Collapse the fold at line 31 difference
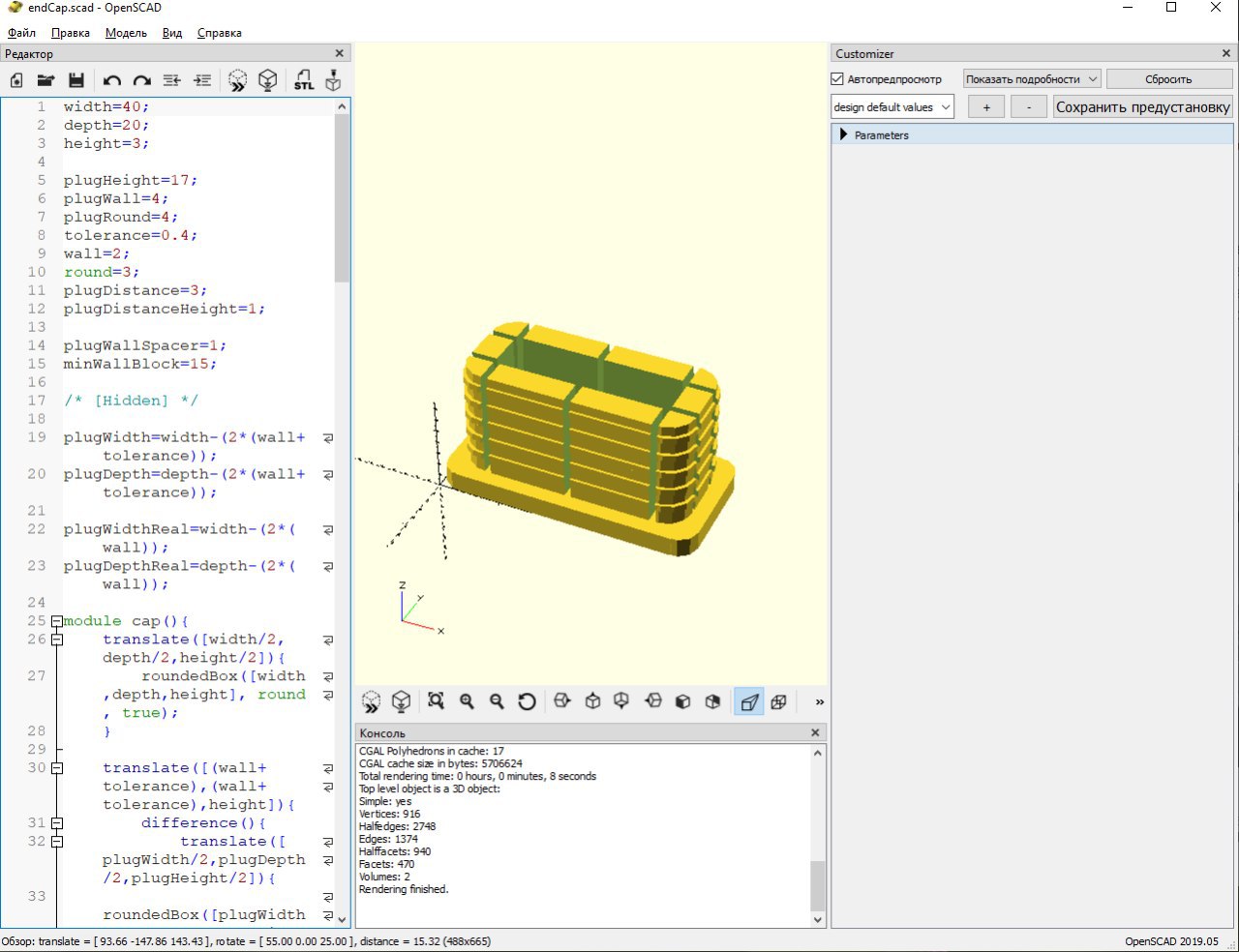The width and height of the screenshot is (1239, 952). tap(57, 823)
